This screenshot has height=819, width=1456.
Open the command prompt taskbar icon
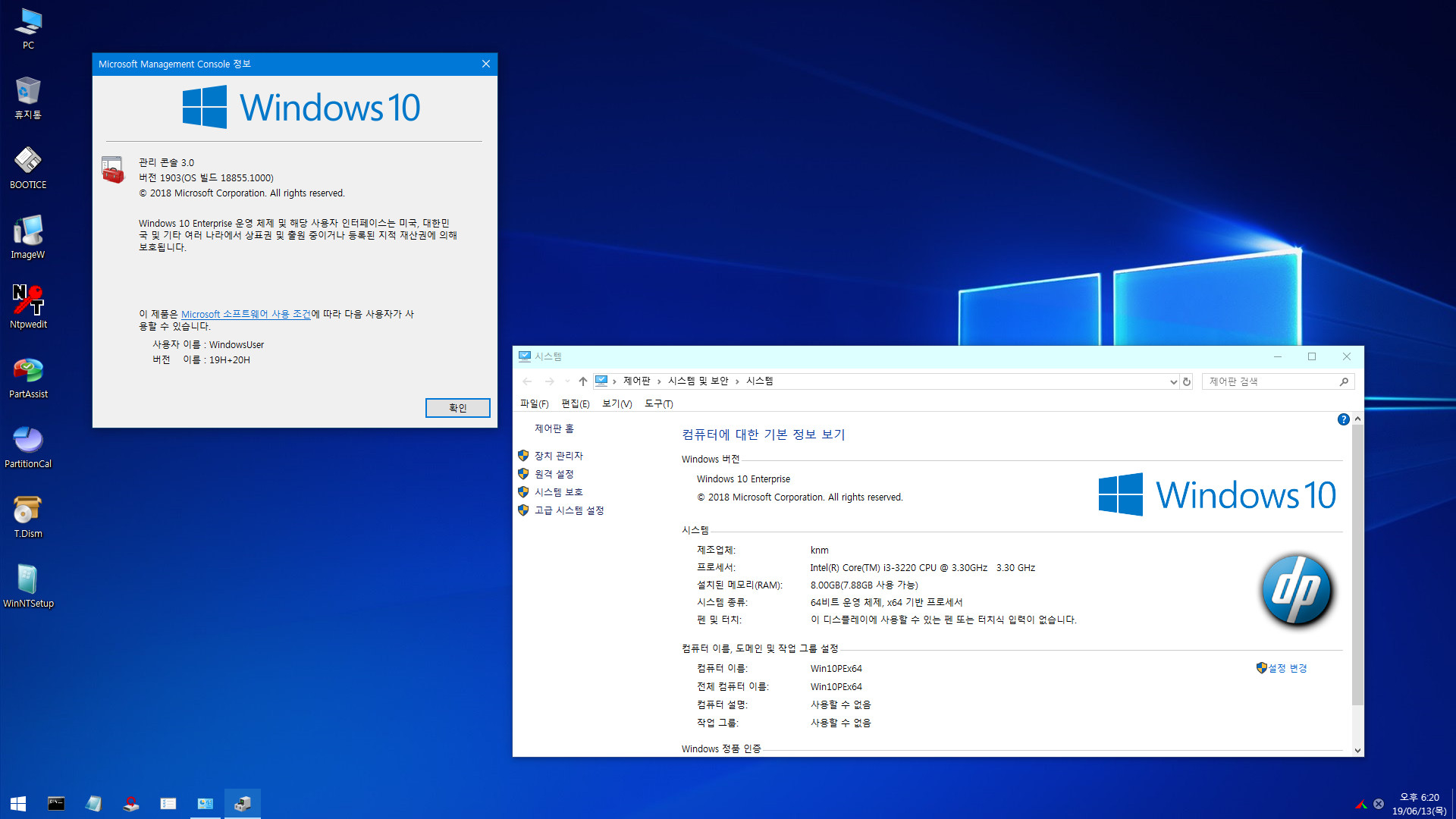[56, 803]
